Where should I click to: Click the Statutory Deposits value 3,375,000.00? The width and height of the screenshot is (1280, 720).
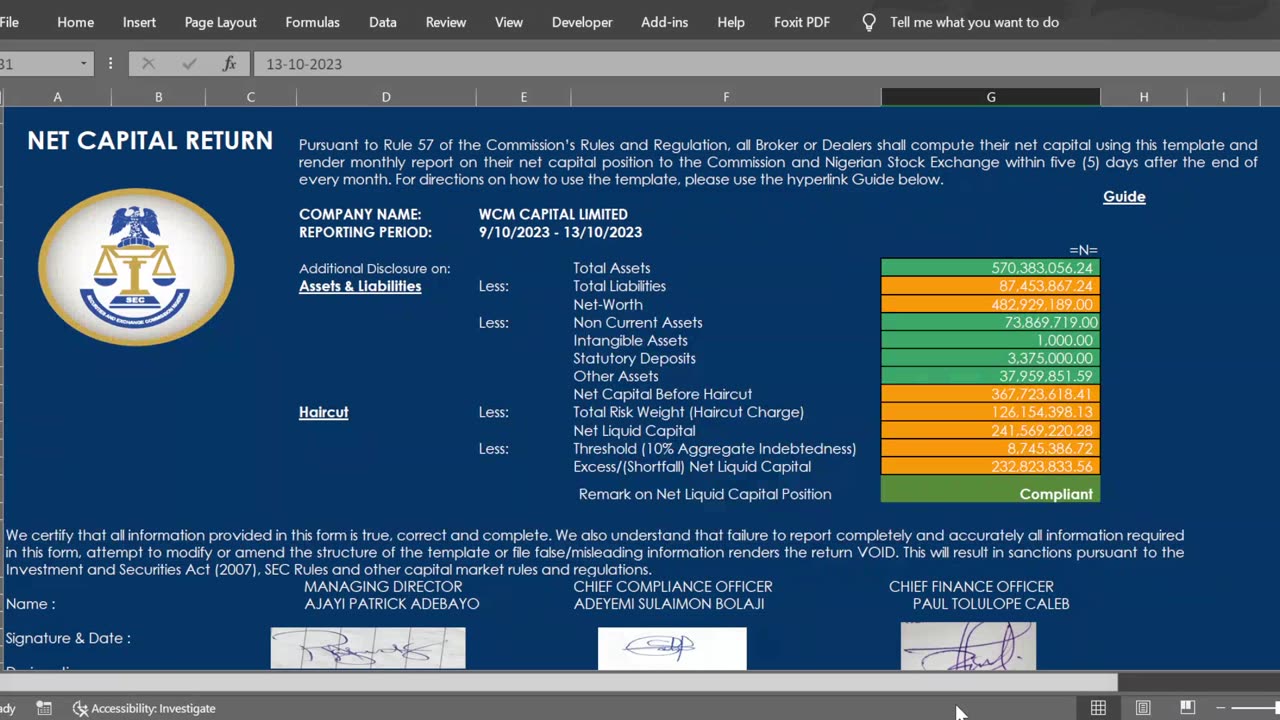click(990, 358)
